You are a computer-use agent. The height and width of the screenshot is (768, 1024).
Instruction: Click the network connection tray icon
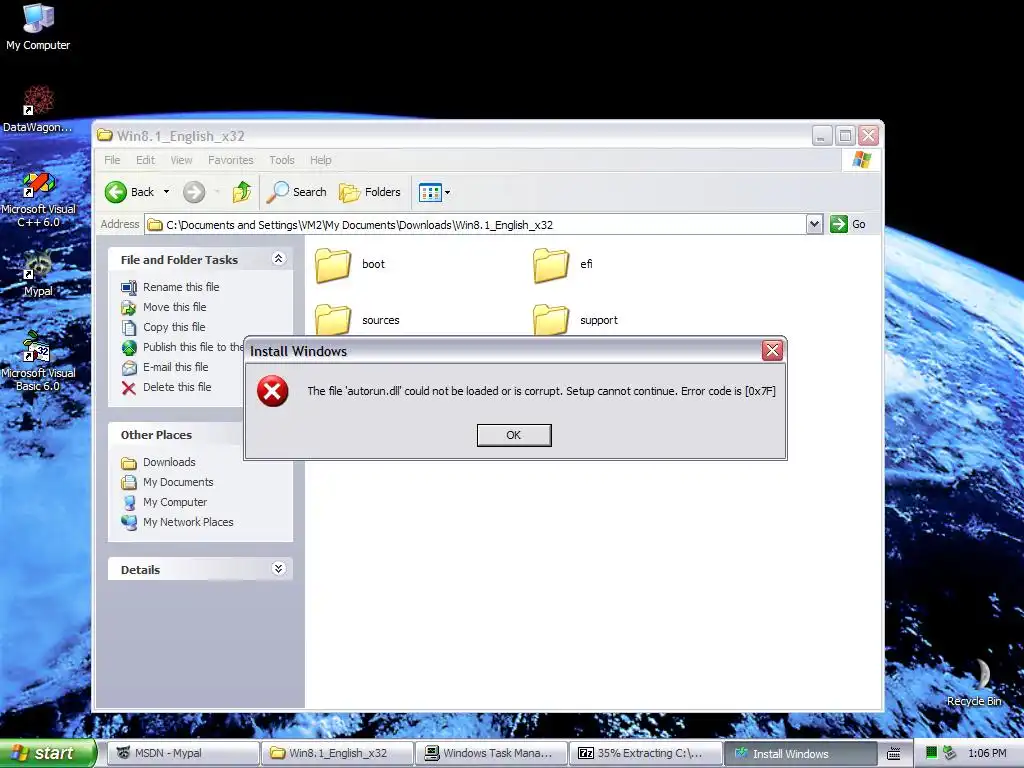(x=949, y=753)
